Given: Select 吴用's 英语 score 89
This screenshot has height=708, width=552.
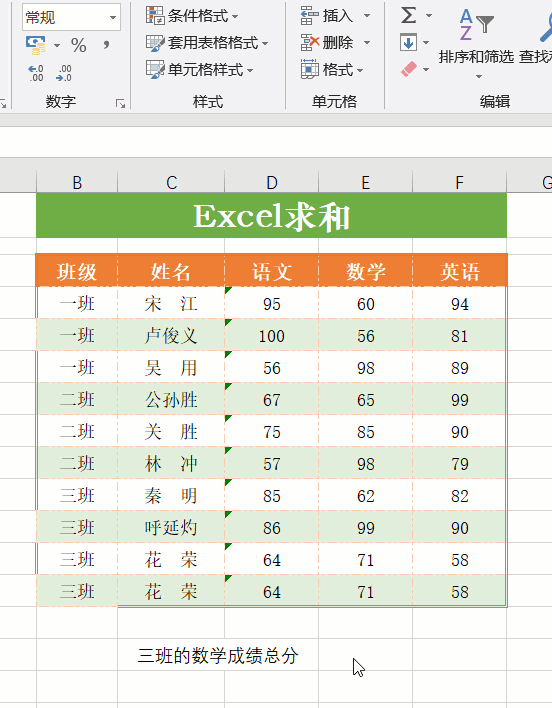Looking at the screenshot, I should [459, 367].
